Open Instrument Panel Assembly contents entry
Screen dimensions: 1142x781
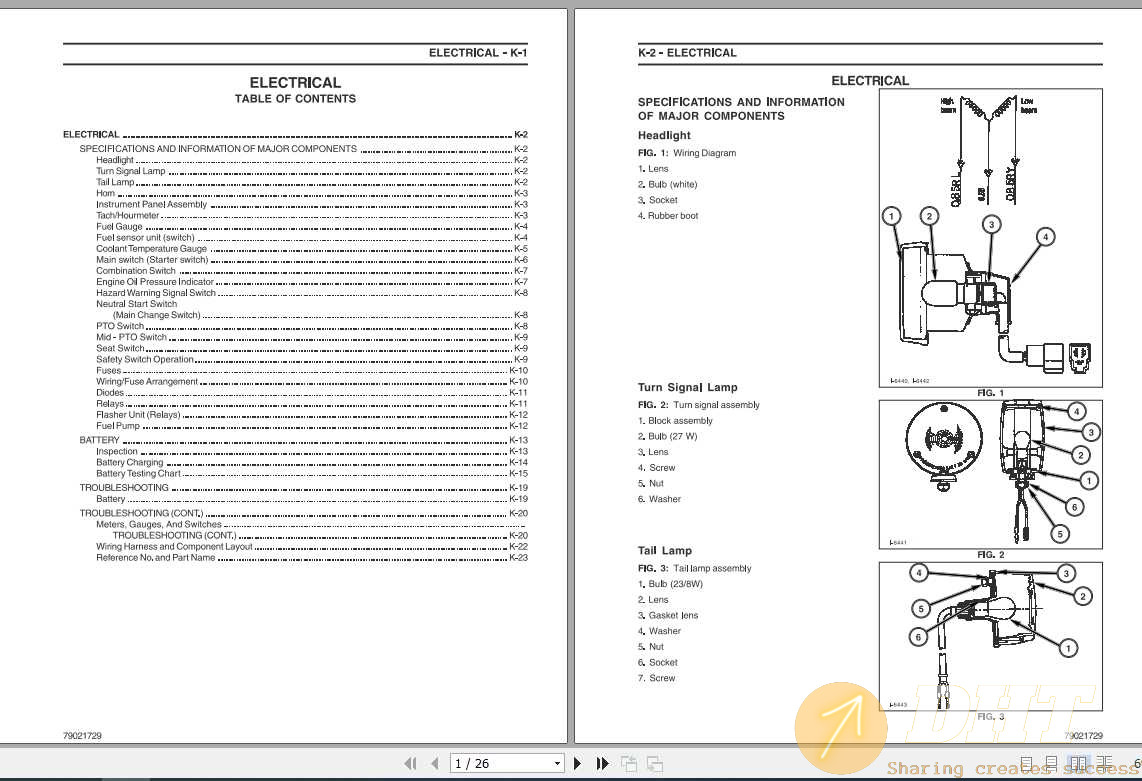click(151, 204)
